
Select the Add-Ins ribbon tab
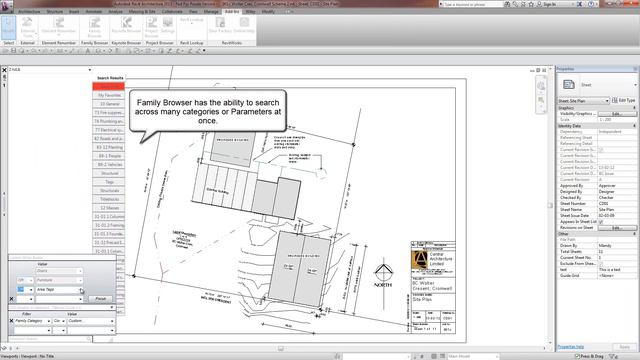(x=232, y=11)
